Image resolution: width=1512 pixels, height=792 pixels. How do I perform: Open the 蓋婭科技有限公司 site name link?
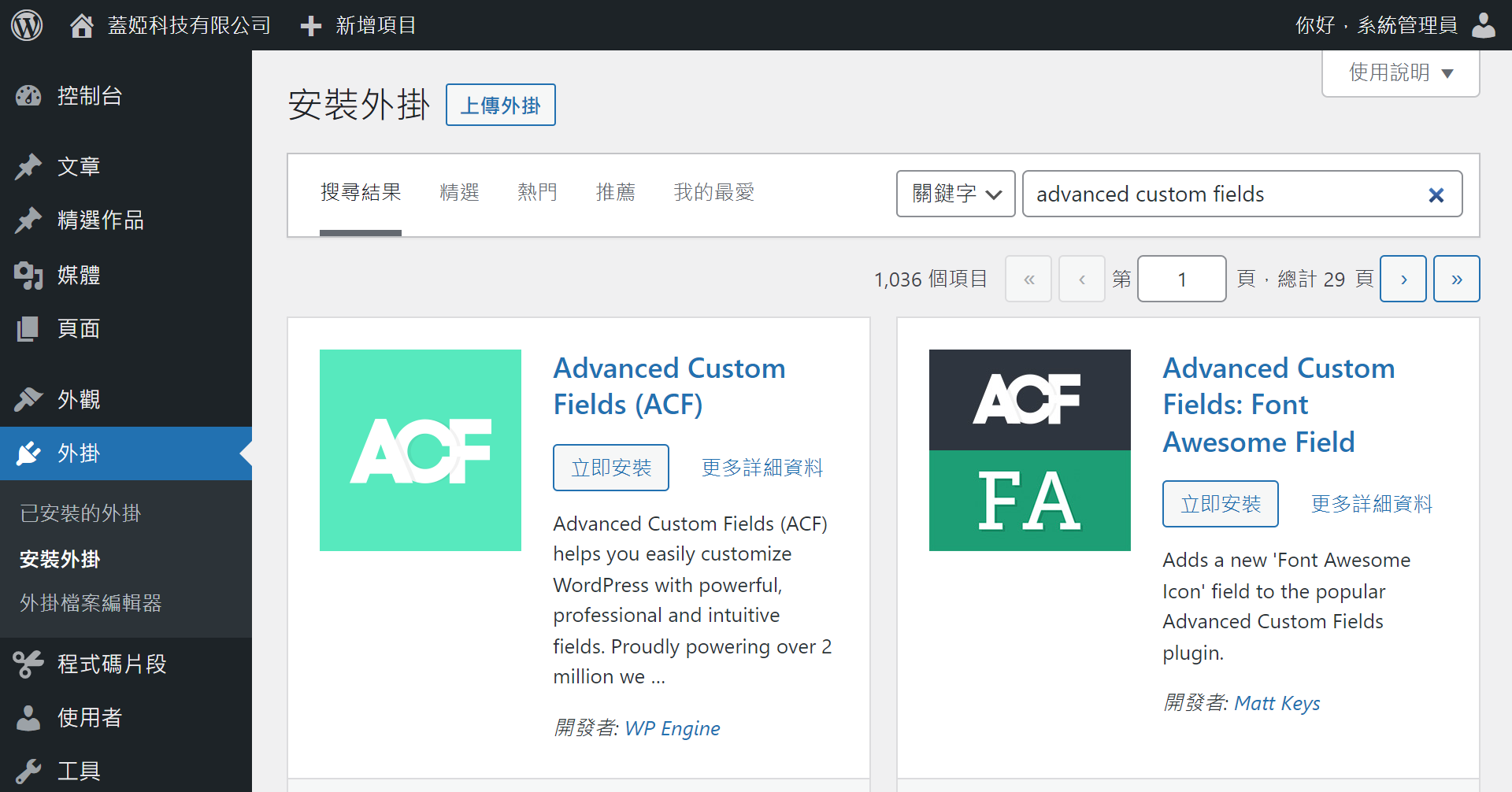tap(189, 25)
